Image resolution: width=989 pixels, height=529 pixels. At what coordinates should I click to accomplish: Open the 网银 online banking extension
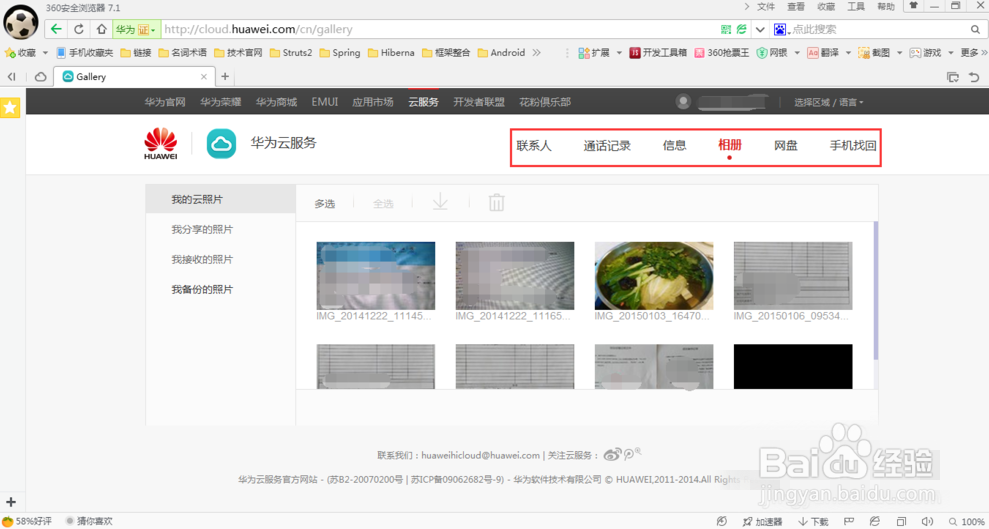[x=771, y=53]
